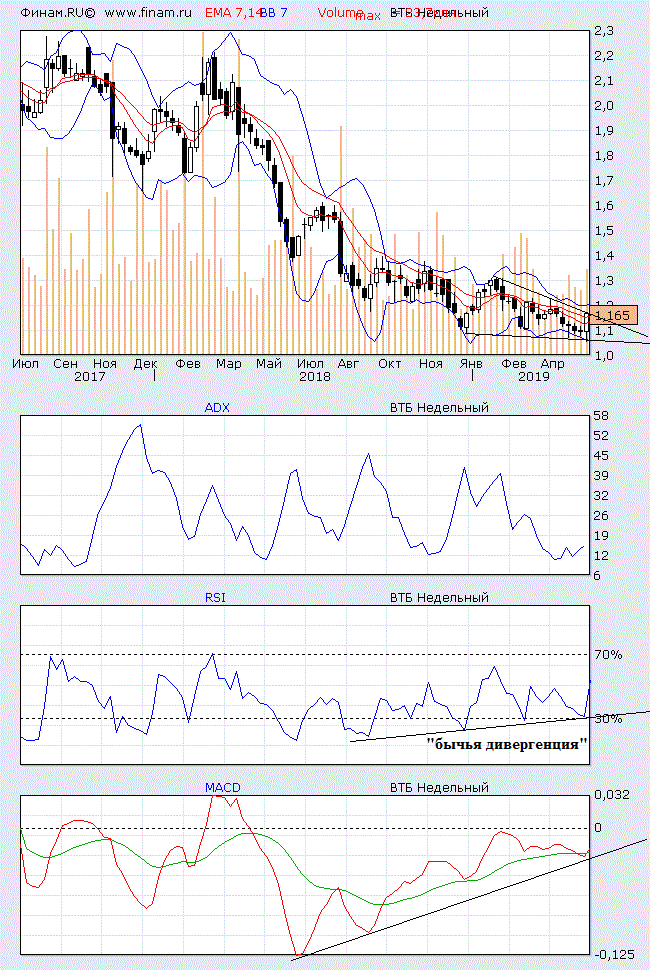Click the 70% level label on RSI
Viewport: 650px width, 970px height.
[x=608, y=655]
